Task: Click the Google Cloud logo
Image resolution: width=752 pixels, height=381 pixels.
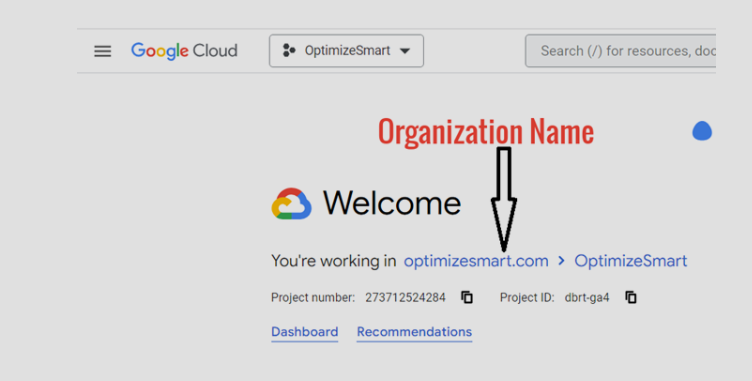Action: pyautogui.click(x=184, y=51)
